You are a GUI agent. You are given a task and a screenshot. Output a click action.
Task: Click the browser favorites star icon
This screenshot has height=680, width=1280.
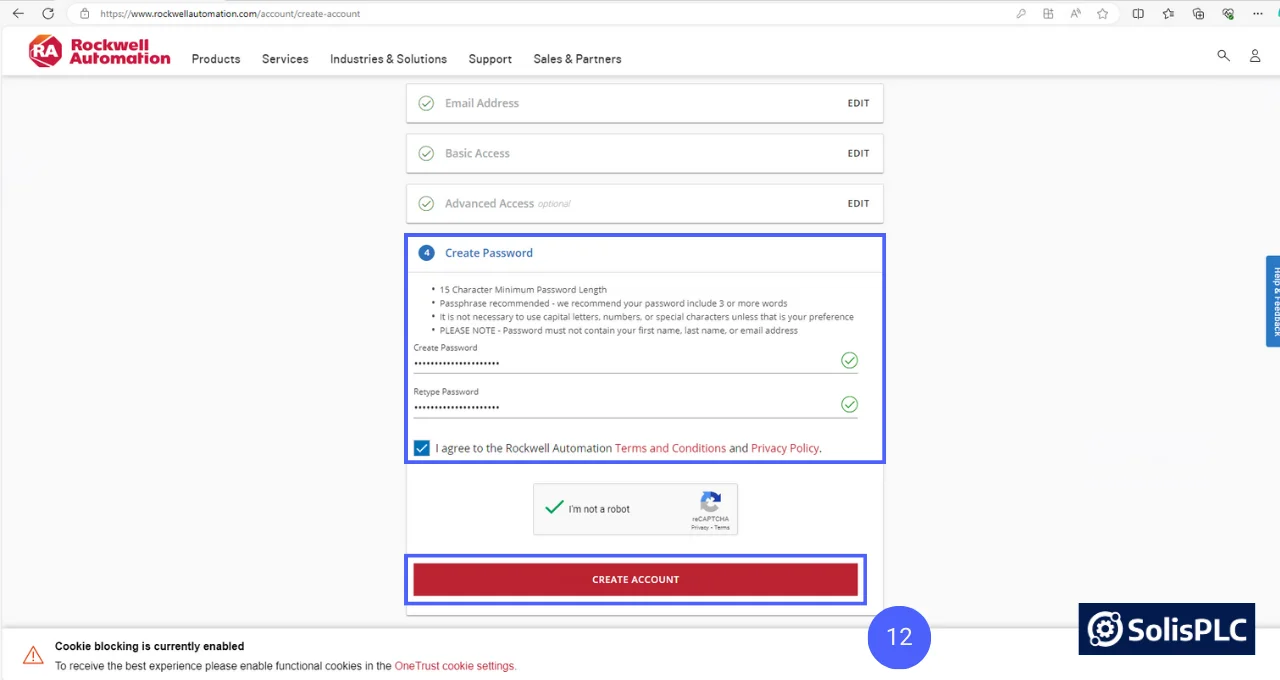pos(1101,13)
